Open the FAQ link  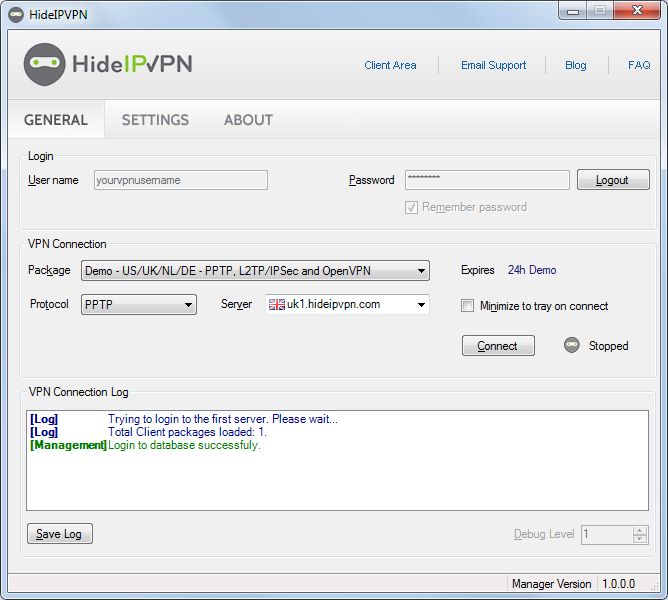(x=639, y=65)
